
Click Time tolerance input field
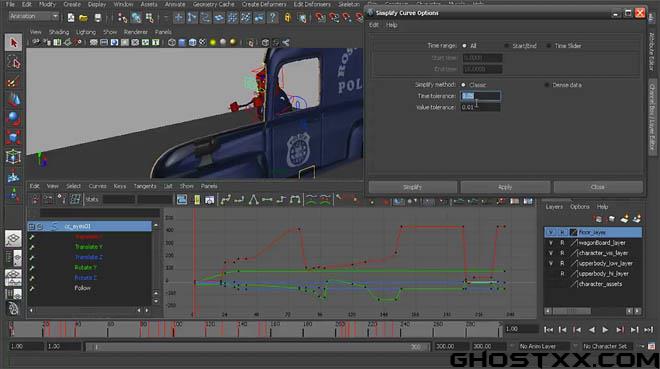click(481, 96)
